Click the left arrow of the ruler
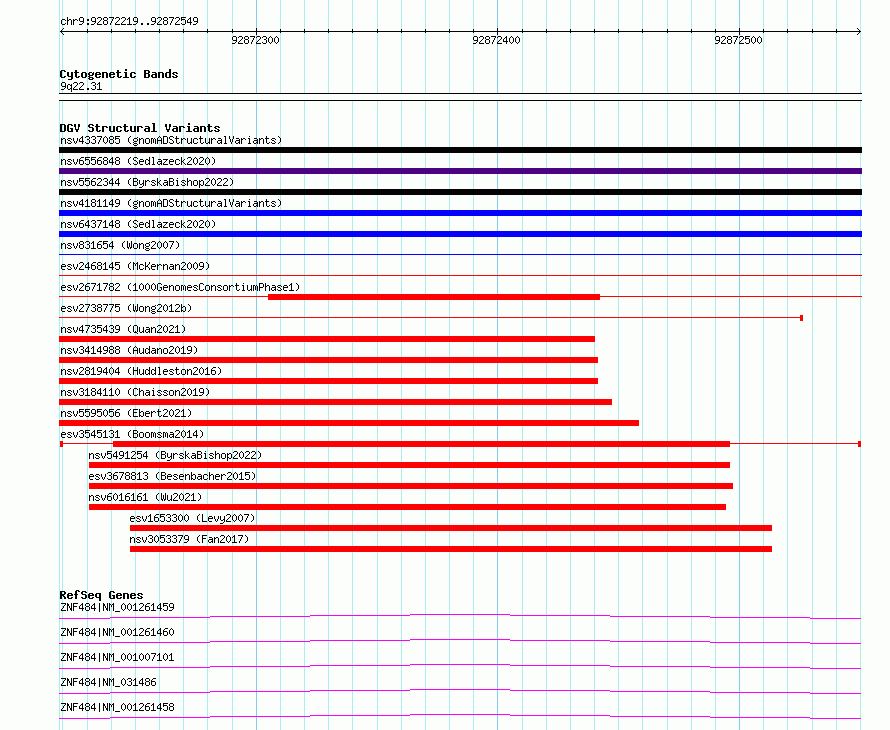The height and width of the screenshot is (730, 890). pyautogui.click(x=62, y=31)
